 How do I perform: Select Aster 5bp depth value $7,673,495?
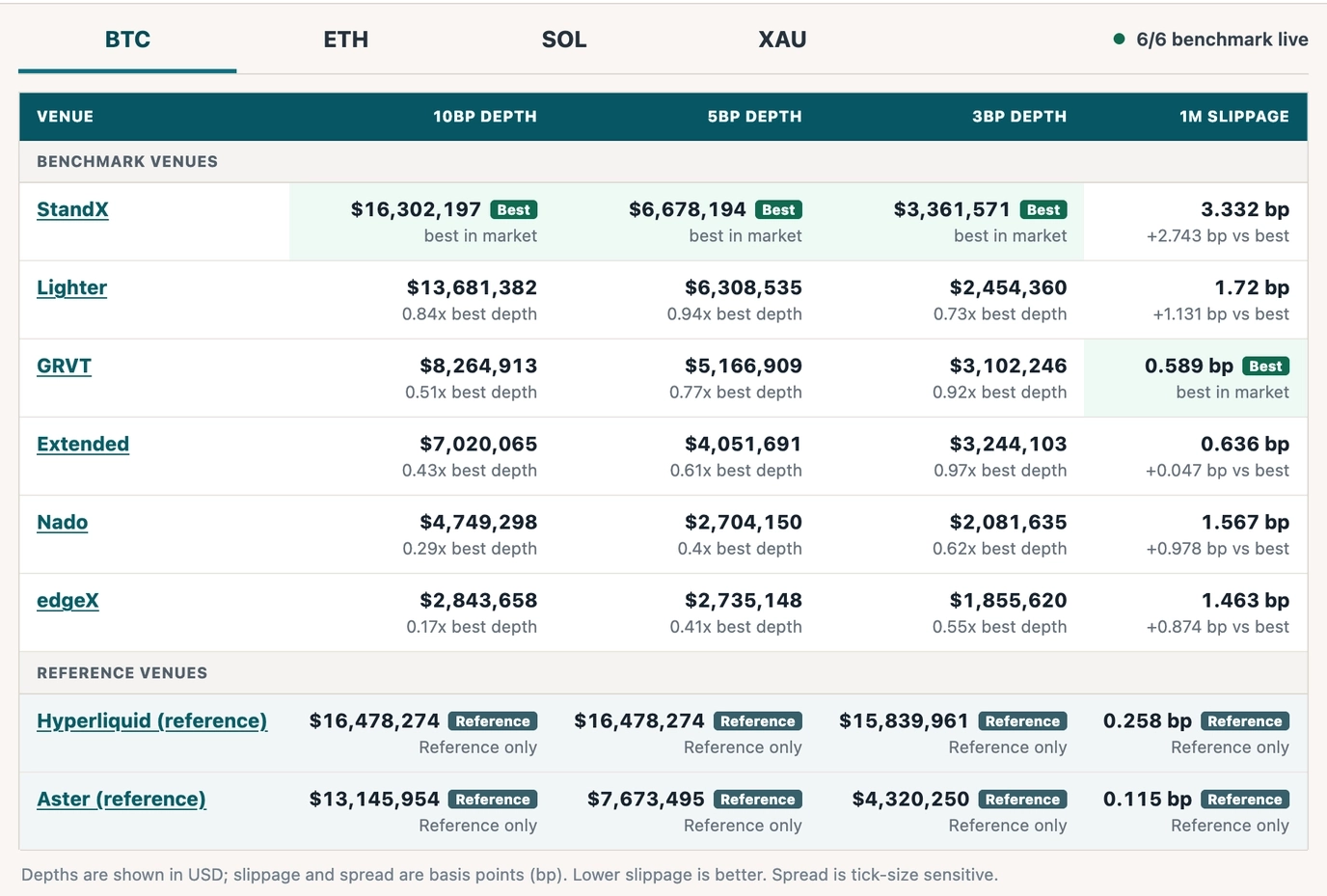(x=646, y=799)
